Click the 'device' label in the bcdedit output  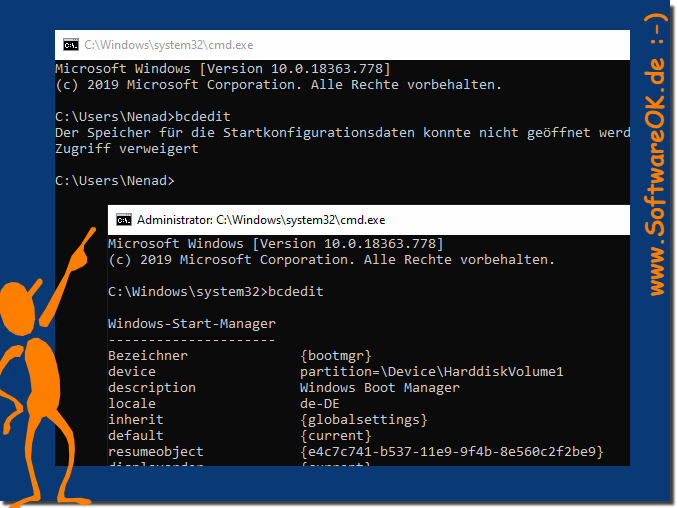[132, 372]
